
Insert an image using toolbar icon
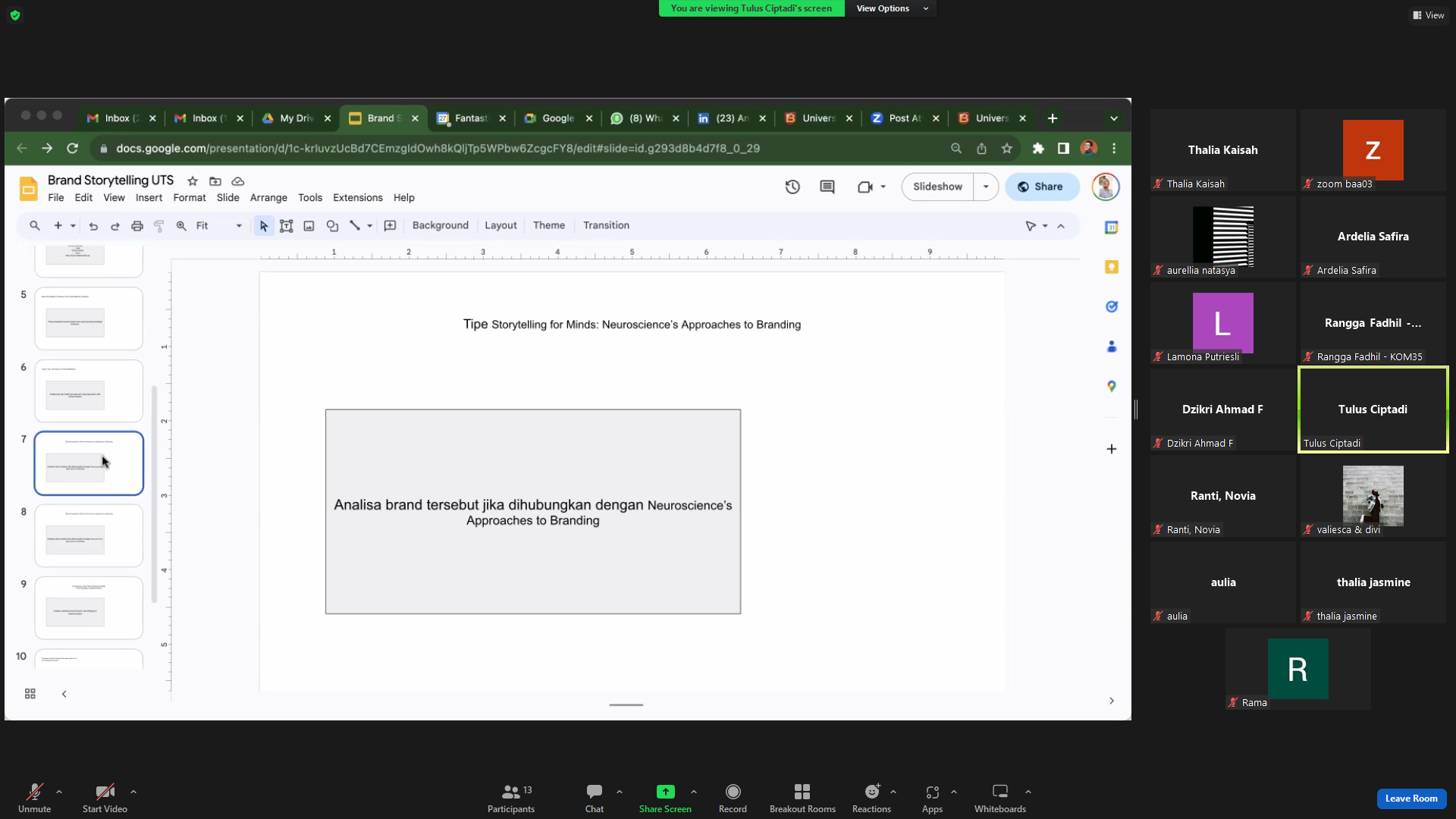(x=309, y=226)
